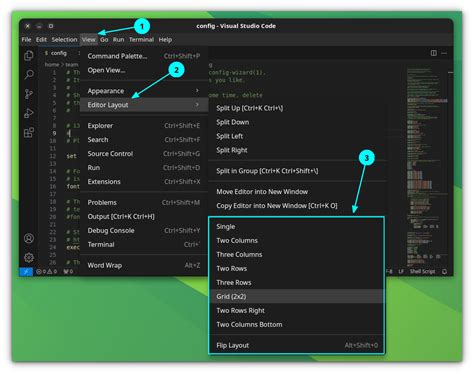This screenshot has height=374, width=474.
Task: Click the View menu
Action: (89, 40)
